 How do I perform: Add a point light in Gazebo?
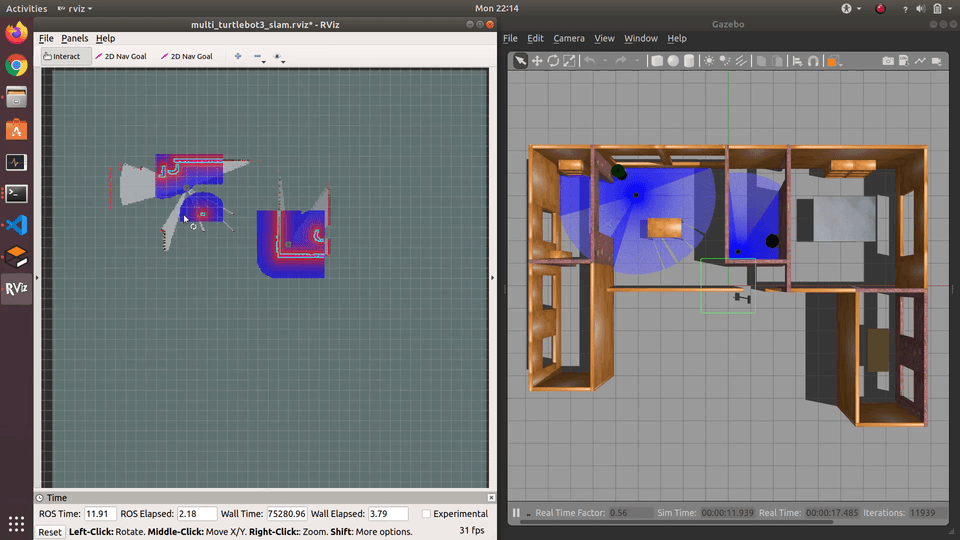[710, 61]
